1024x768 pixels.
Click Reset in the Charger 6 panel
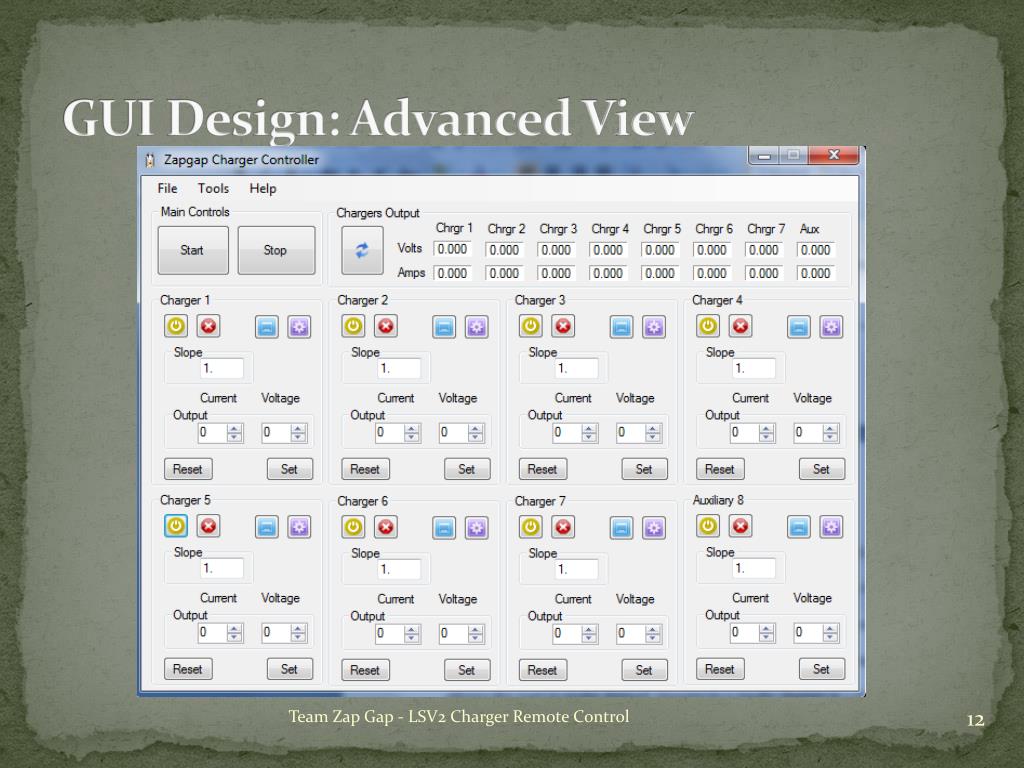click(366, 670)
